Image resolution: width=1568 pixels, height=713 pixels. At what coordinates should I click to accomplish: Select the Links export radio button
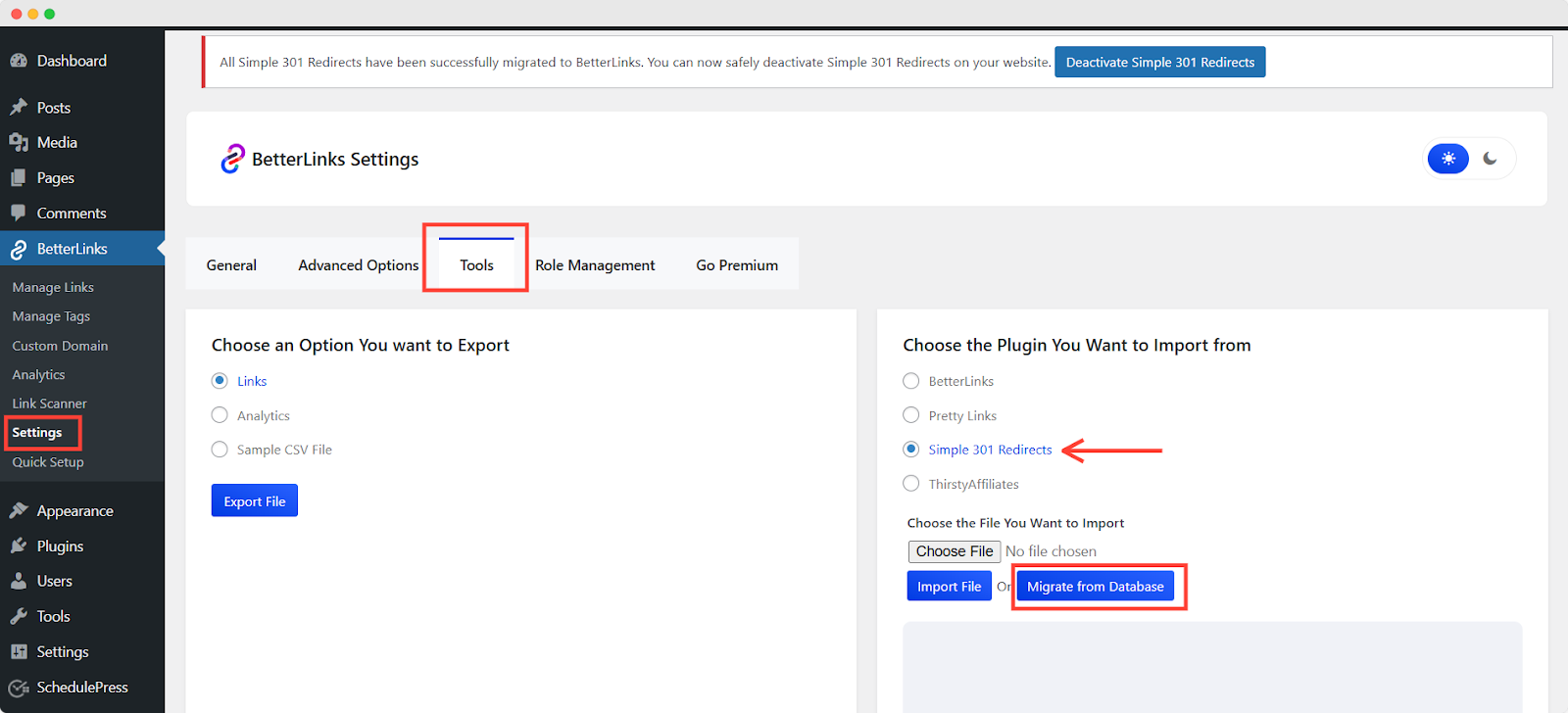[220, 381]
